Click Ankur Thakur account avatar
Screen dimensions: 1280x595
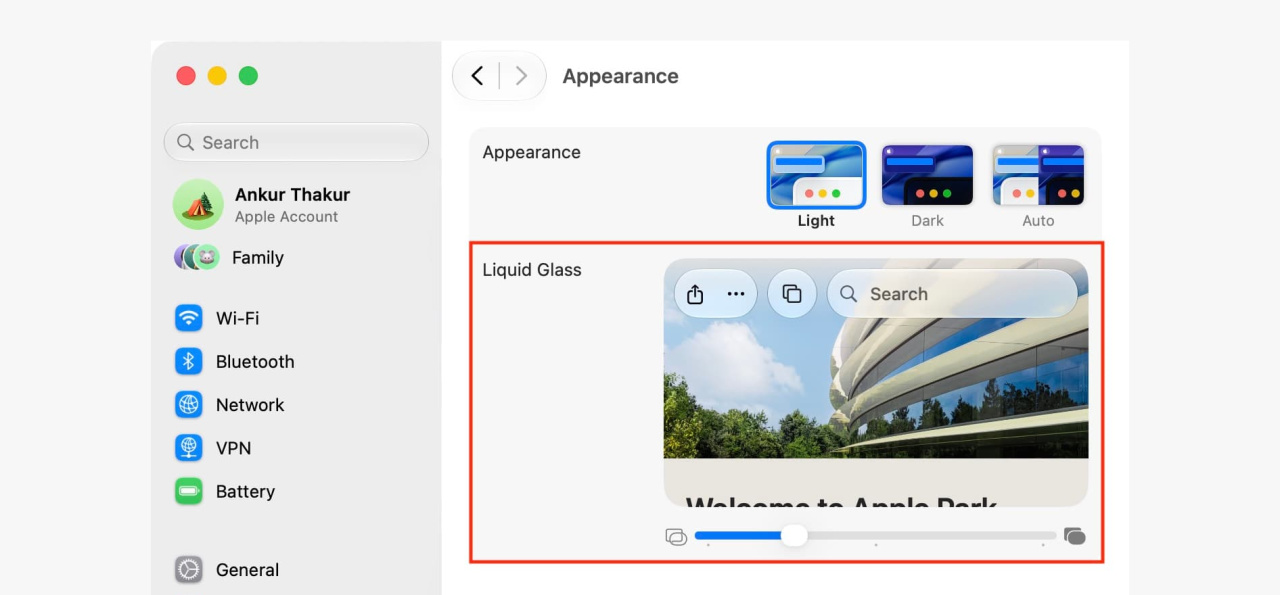[197, 204]
